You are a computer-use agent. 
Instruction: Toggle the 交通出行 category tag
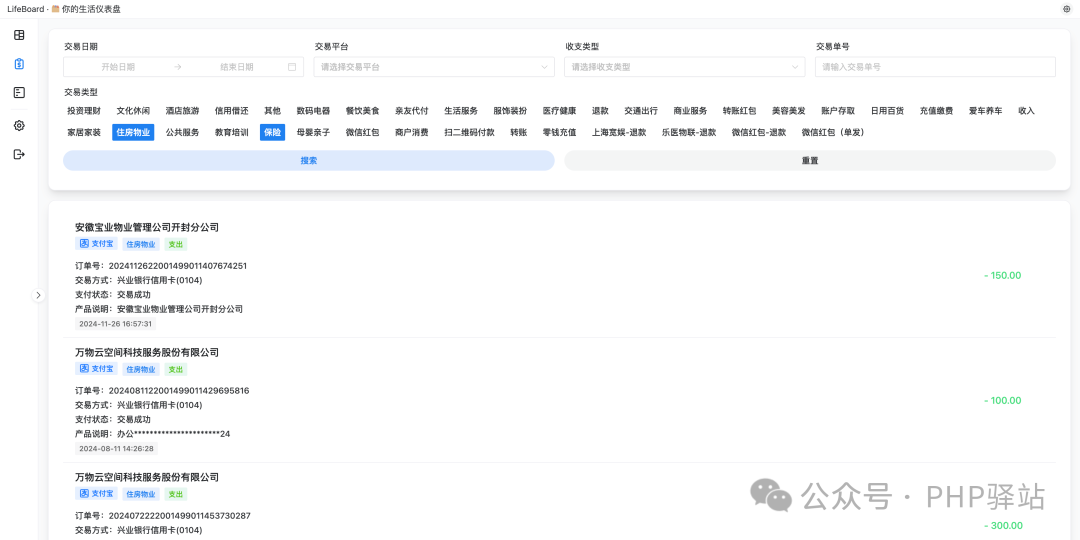pyautogui.click(x=641, y=111)
